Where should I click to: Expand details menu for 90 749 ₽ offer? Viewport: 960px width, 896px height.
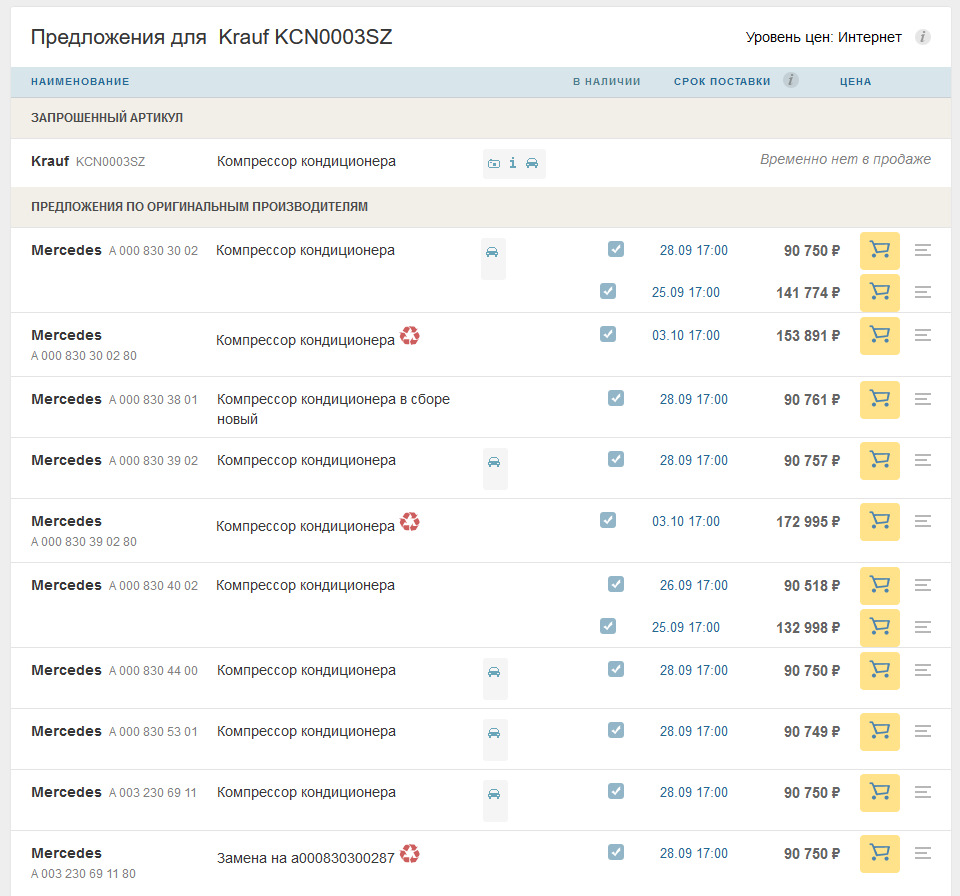(x=923, y=731)
